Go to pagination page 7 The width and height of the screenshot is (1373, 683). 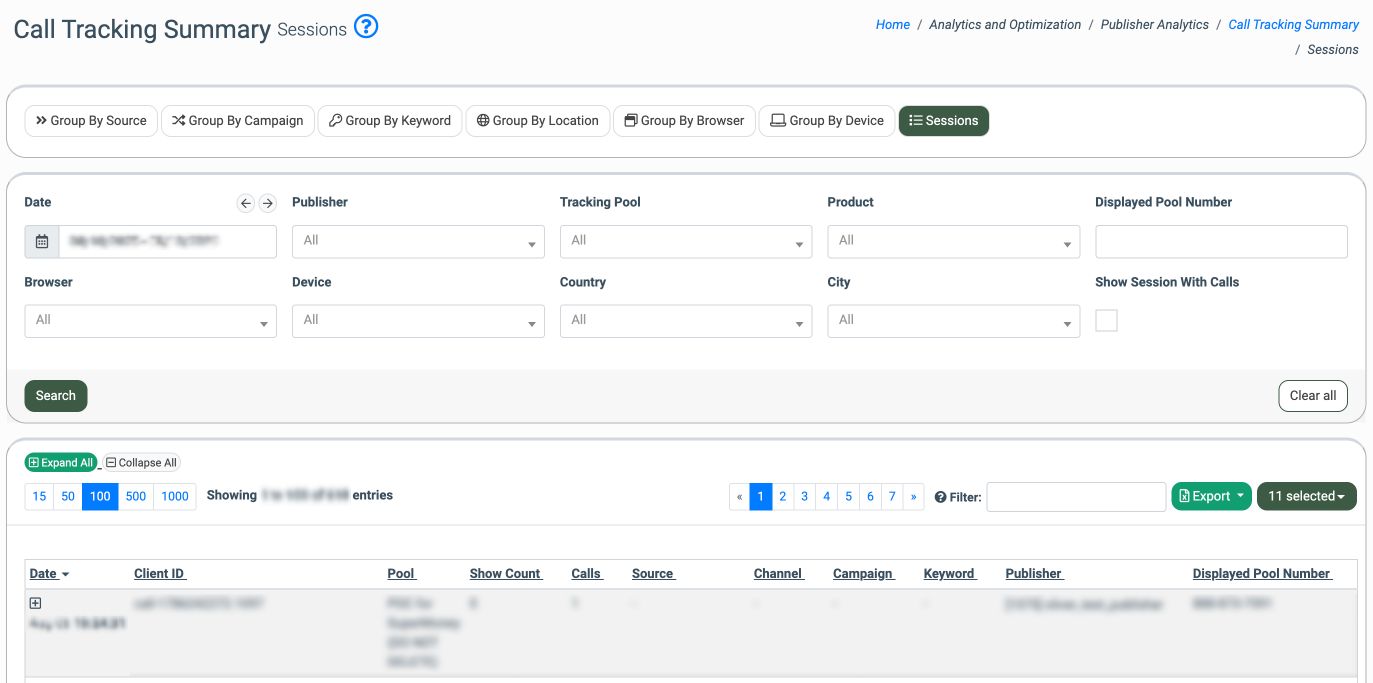point(893,496)
